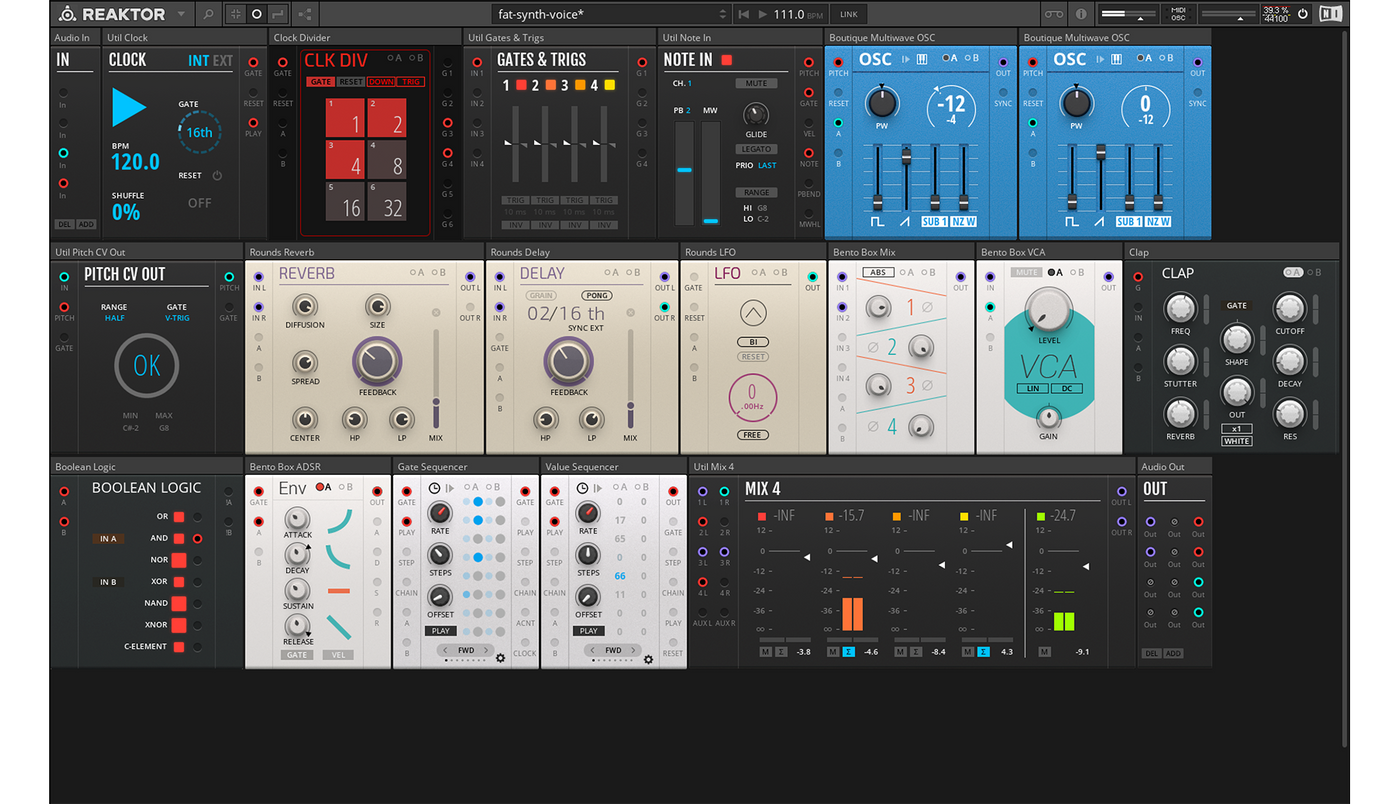Open the gear settings on Value Sequencer
This screenshot has height=804, width=1400.
point(648,658)
